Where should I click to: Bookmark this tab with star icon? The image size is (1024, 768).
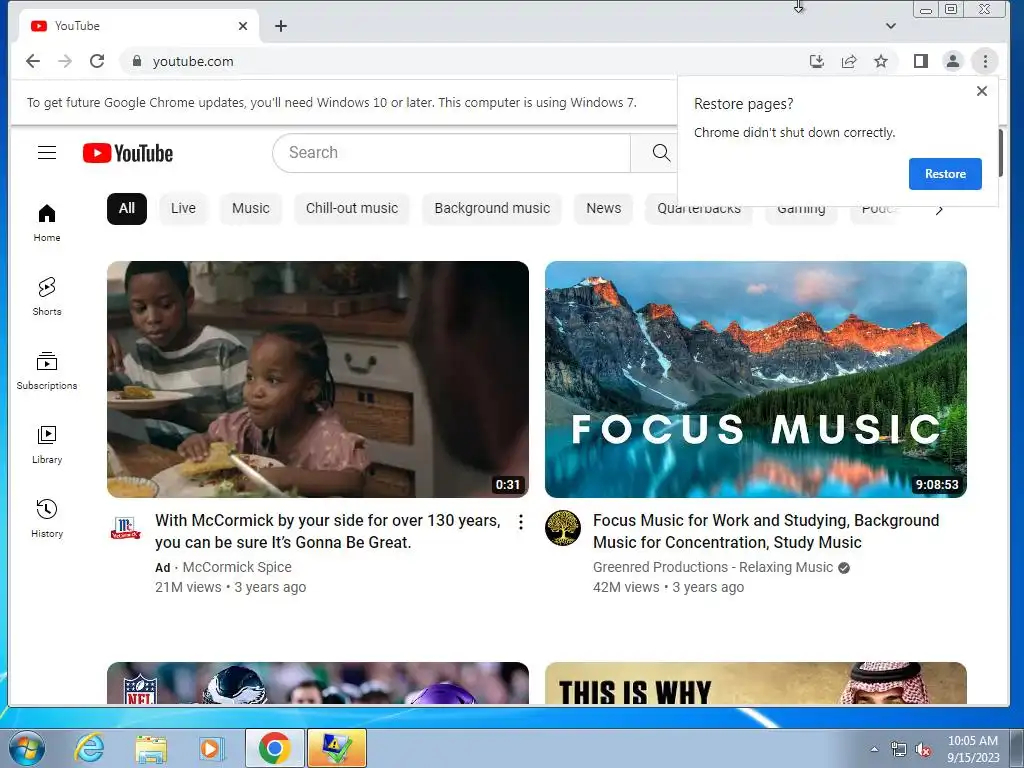(x=881, y=61)
